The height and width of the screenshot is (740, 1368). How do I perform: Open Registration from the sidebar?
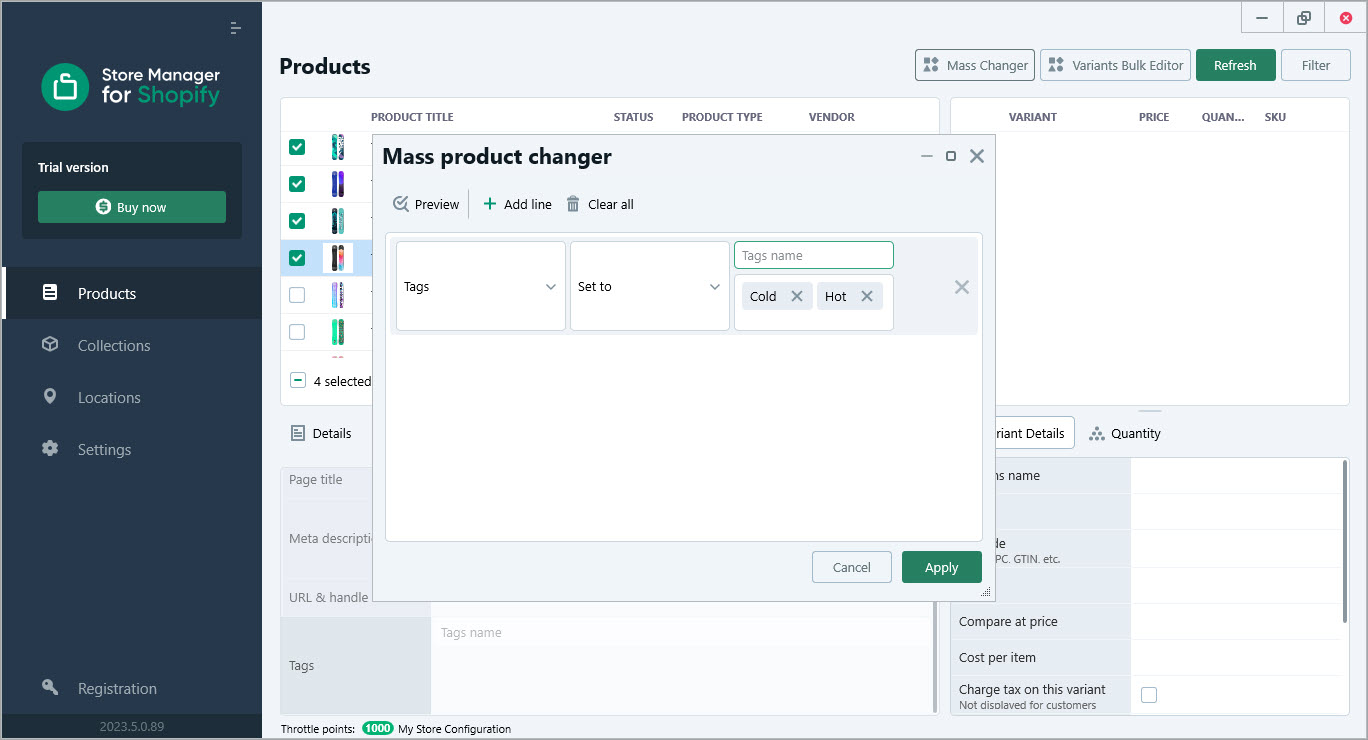coord(132,688)
